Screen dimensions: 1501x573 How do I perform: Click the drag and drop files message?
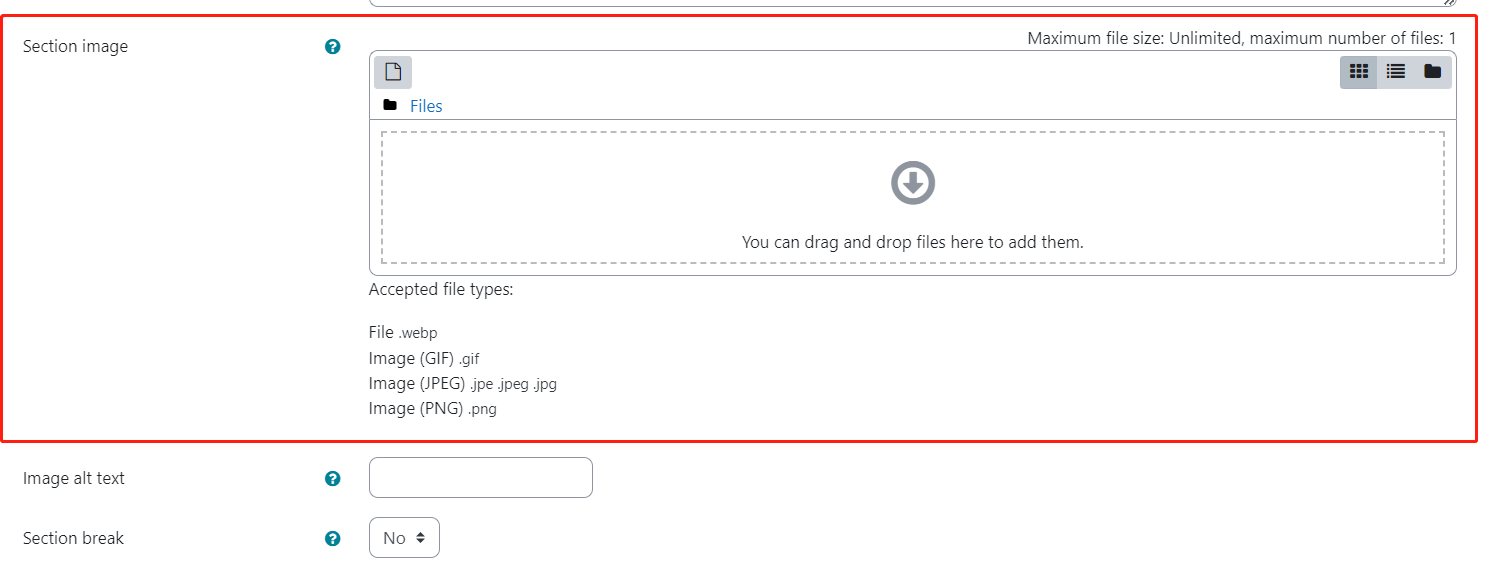(x=912, y=242)
